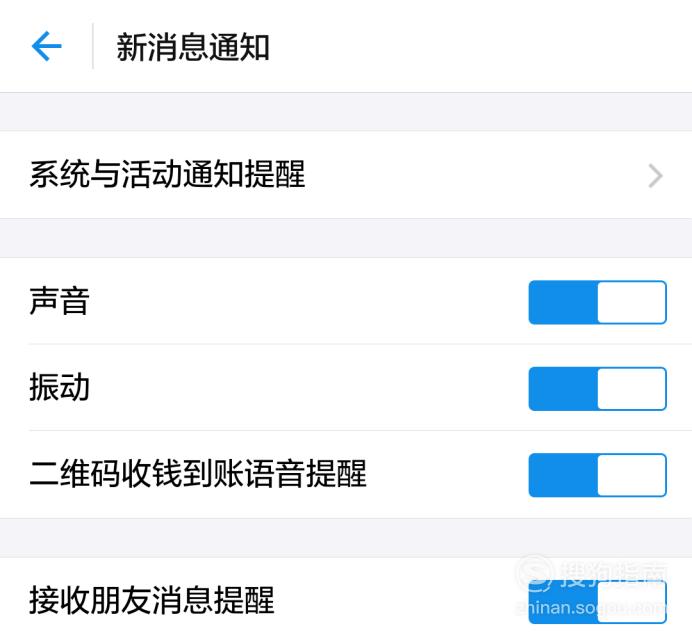Select the 声音 label
The width and height of the screenshot is (692, 642).
click(60, 301)
